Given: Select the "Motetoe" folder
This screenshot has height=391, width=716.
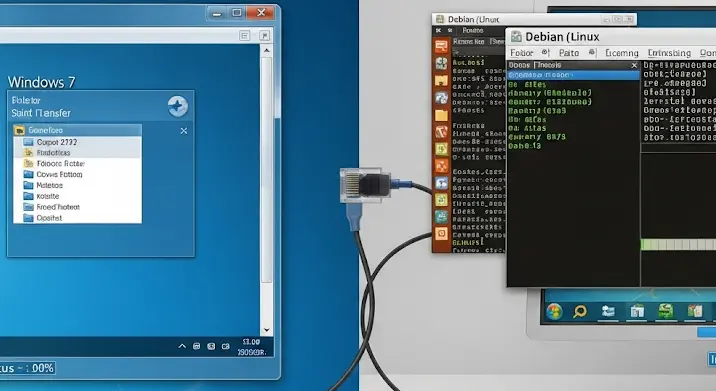Looking at the screenshot, I should [x=78, y=185].
